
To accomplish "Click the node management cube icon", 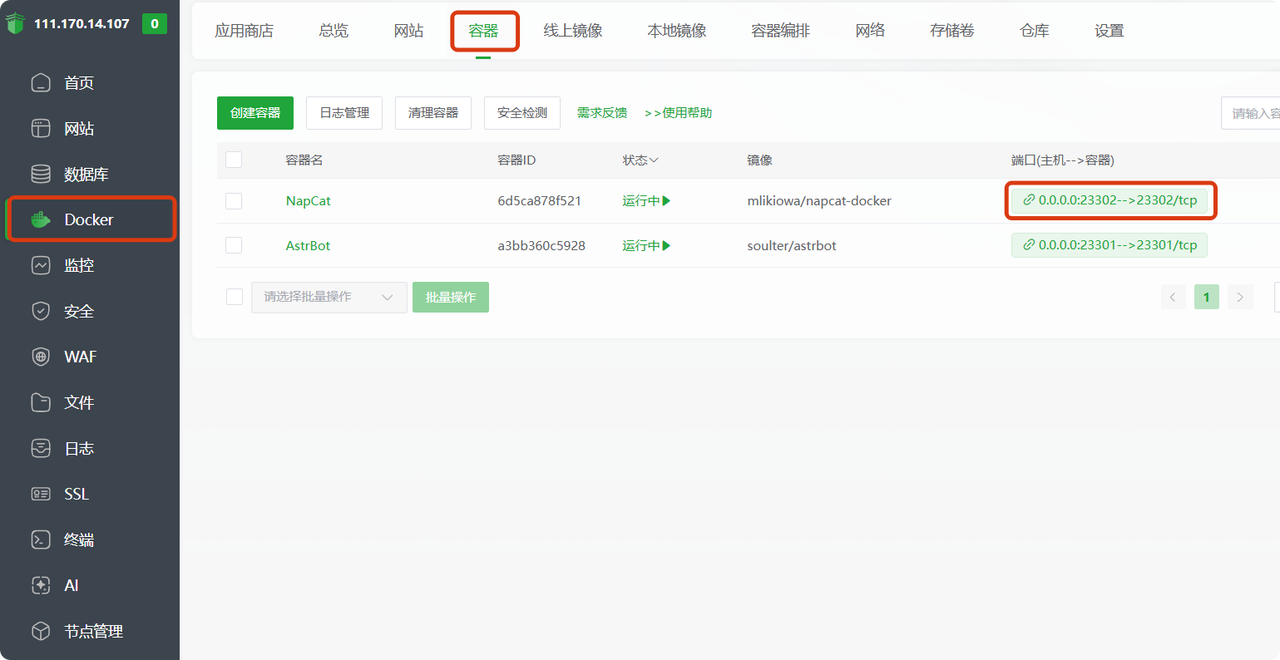I will (x=41, y=631).
